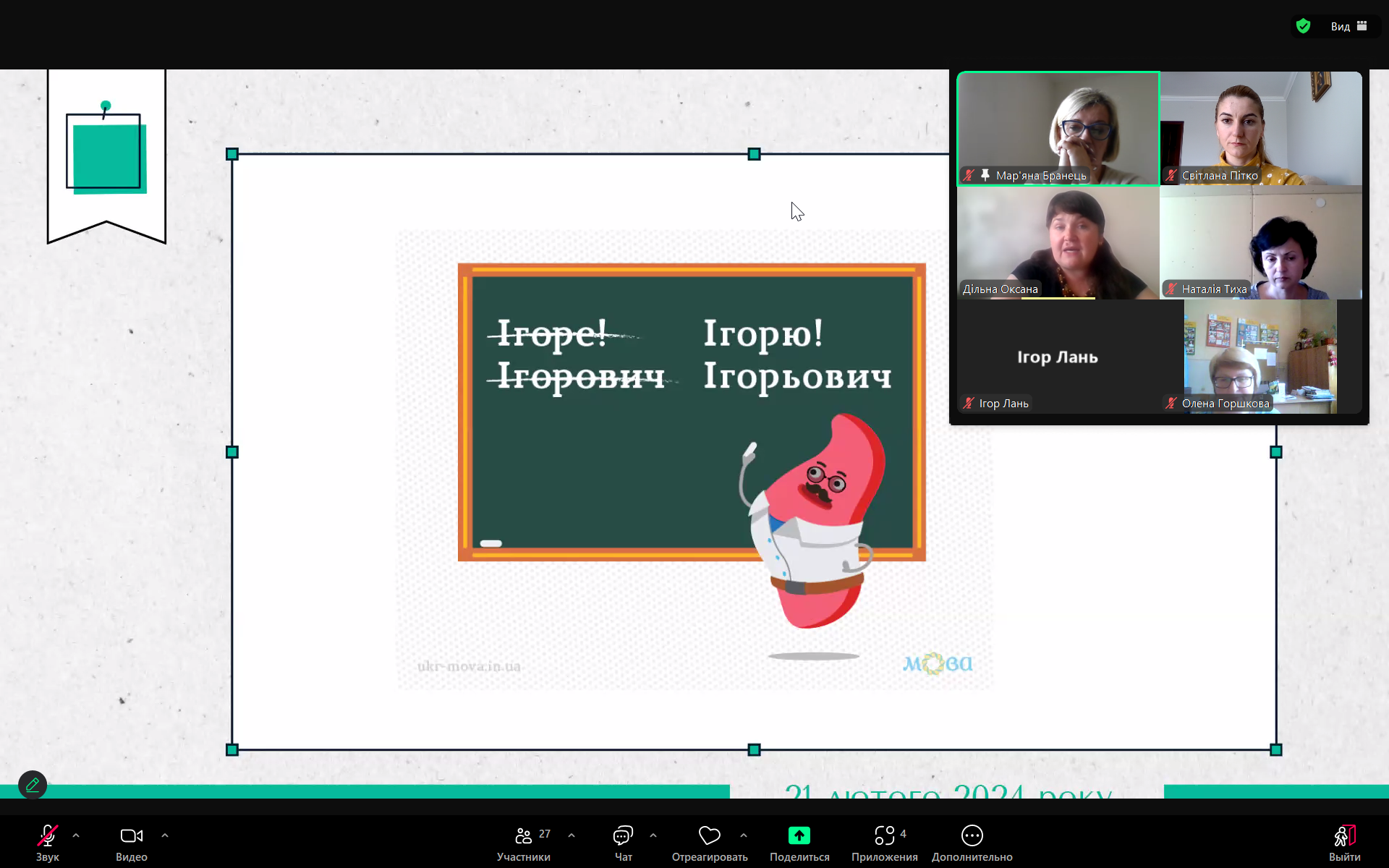The height and width of the screenshot is (868, 1389).
Task: Expand participants options arrow
Action: pos(572,835)
